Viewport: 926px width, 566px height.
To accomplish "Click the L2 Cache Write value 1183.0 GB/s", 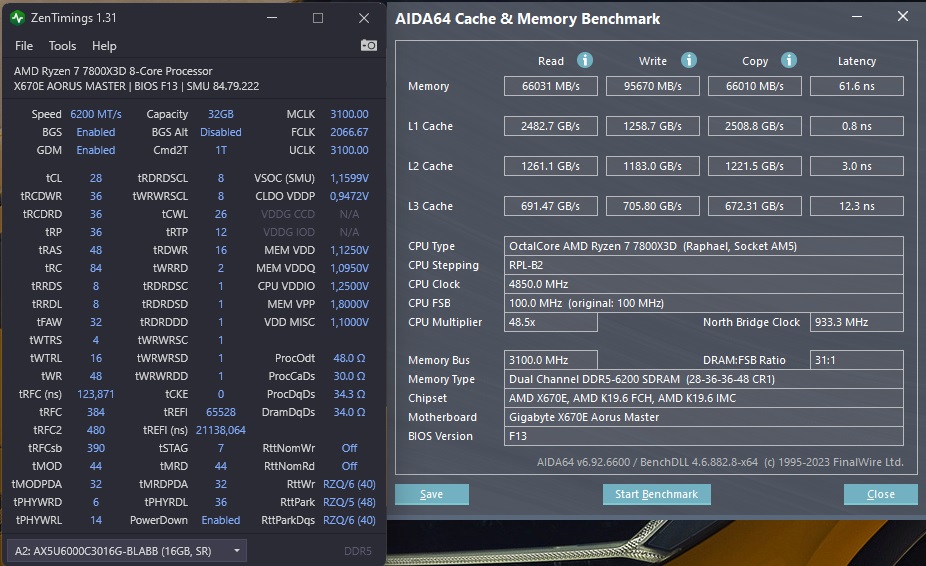I will (x=653, y=166).
